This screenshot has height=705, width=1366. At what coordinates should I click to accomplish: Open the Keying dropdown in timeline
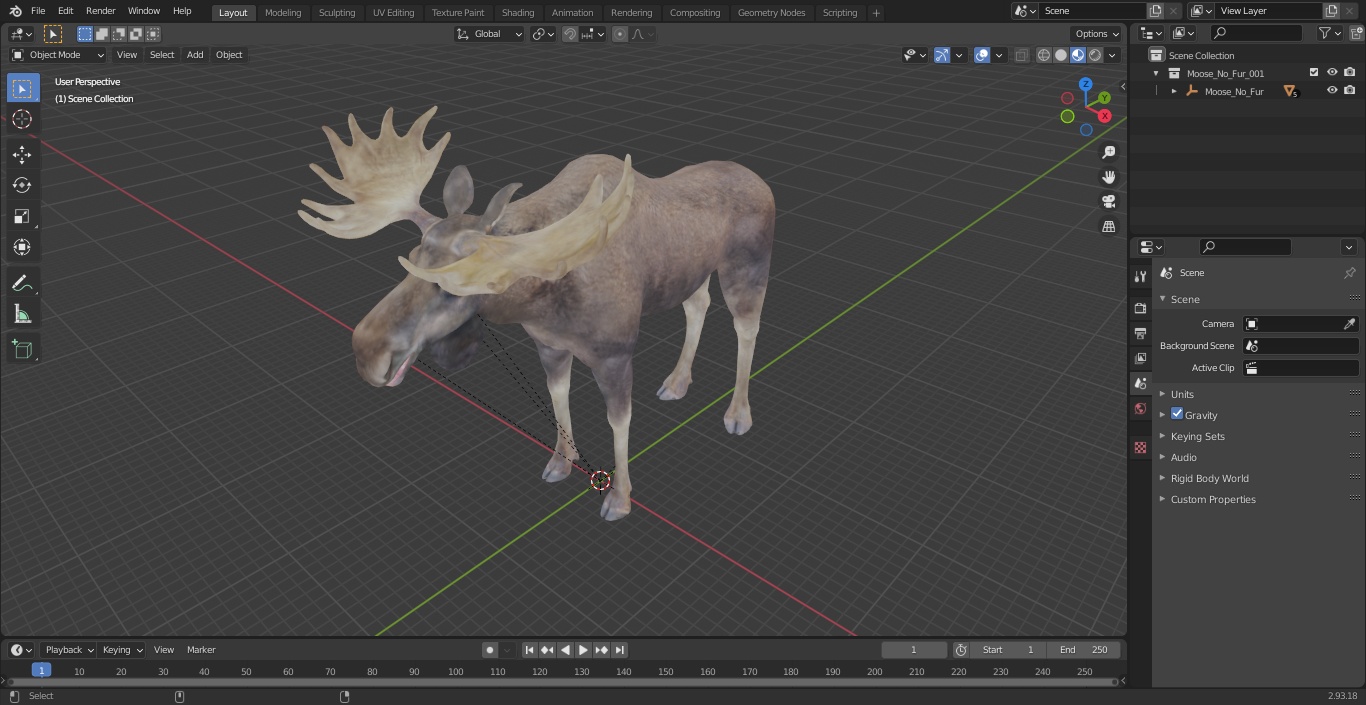(122, 650)
